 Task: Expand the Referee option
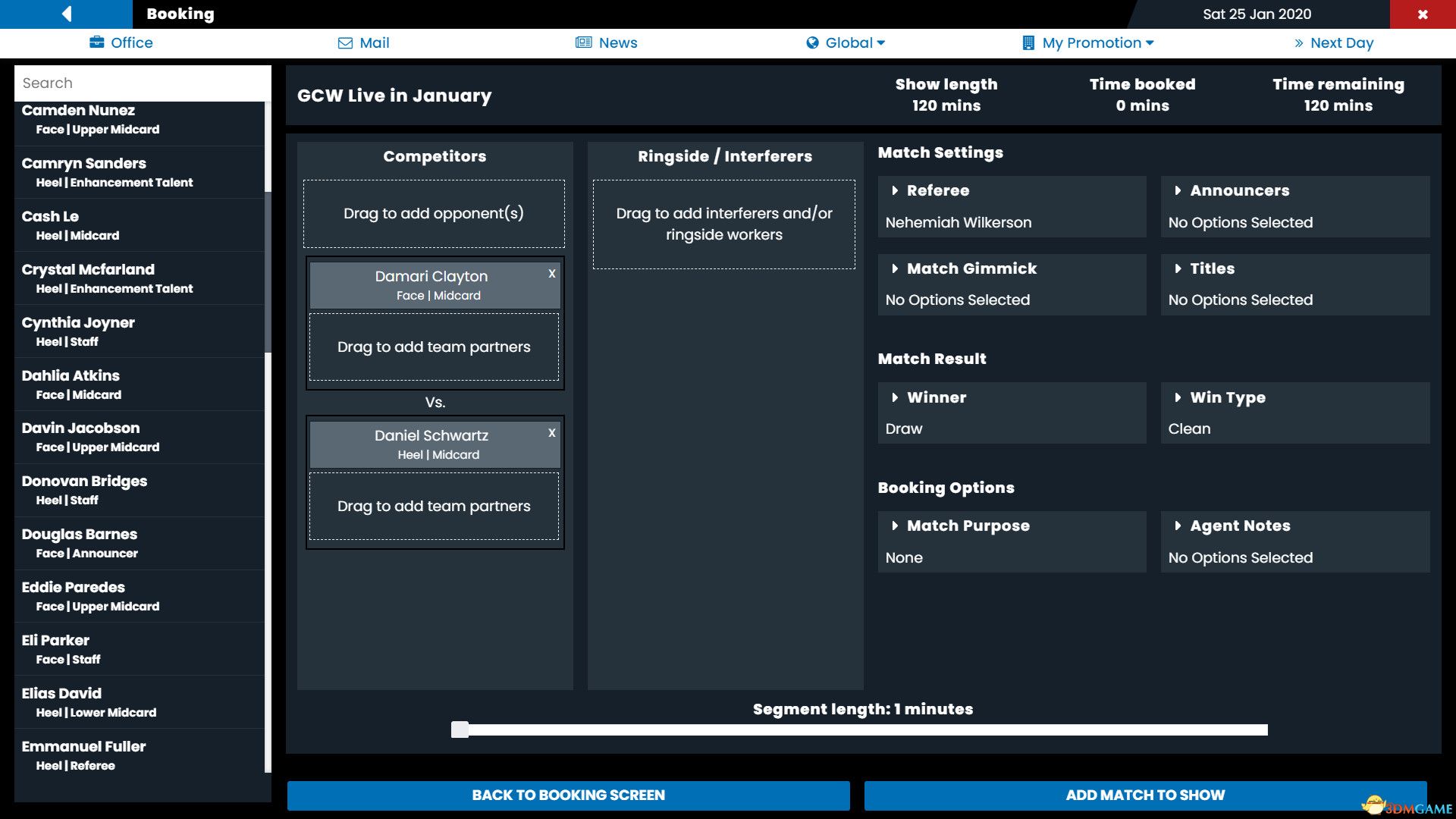coord(896,191)
